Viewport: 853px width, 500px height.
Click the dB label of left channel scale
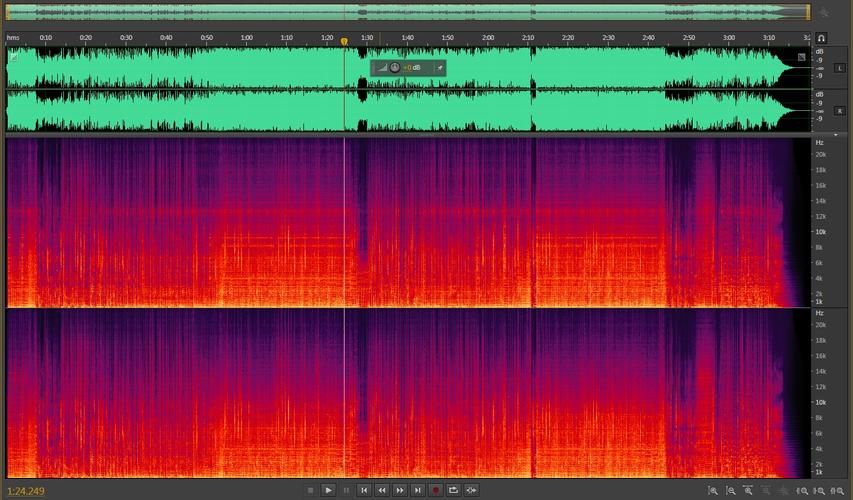click(x=819, y=52)
